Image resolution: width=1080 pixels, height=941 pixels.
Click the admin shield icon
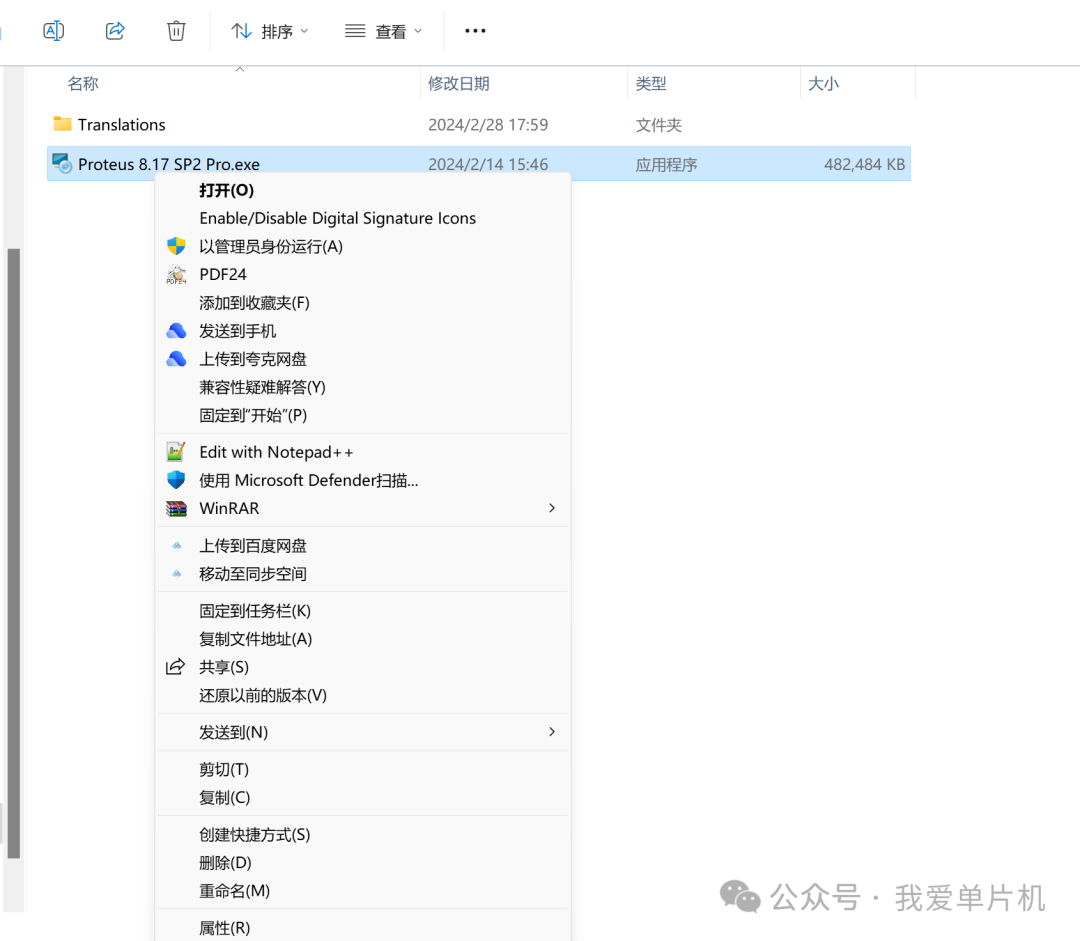click(x=176, y=246)
